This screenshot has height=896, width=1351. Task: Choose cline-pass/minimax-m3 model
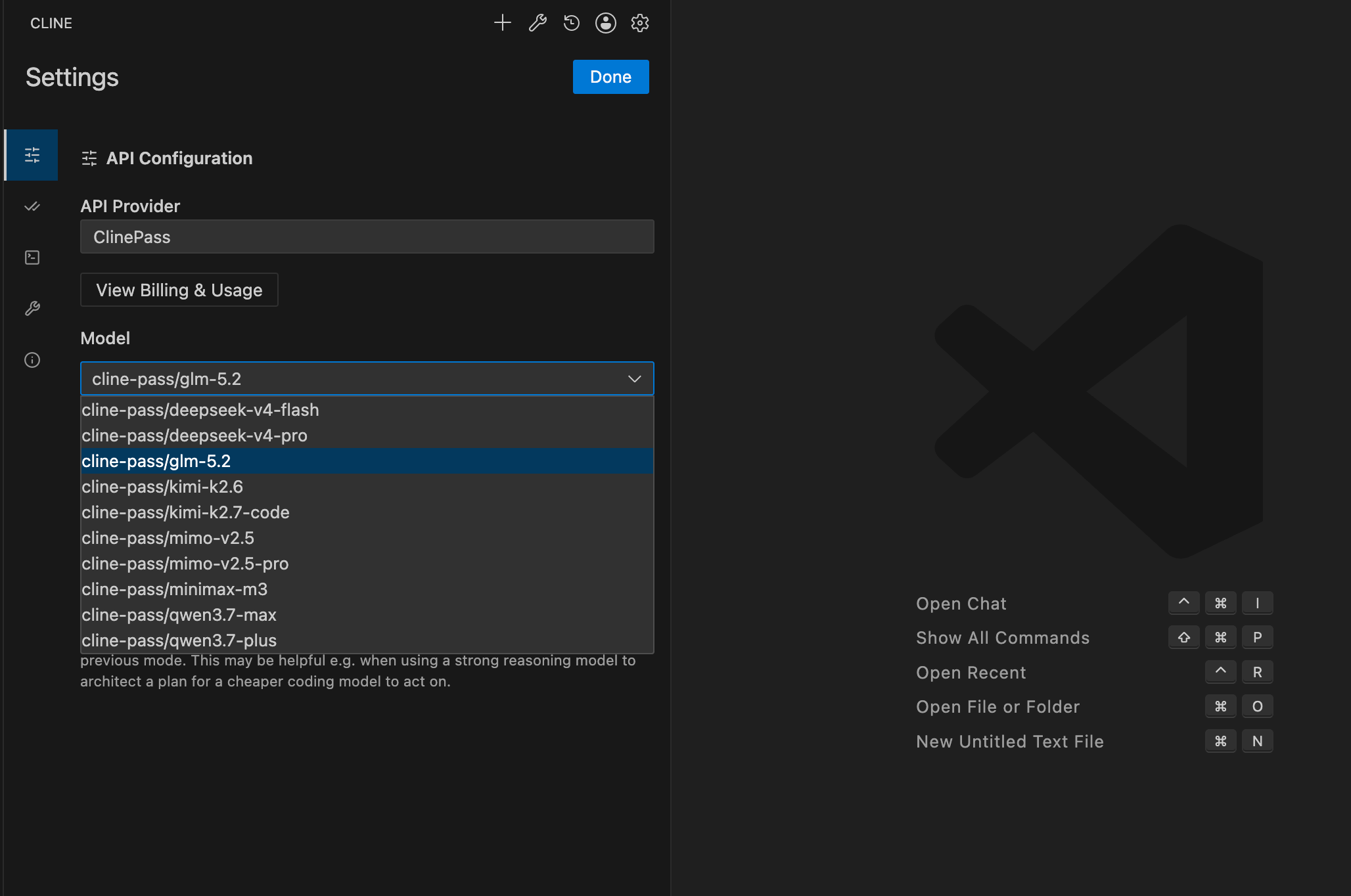(367, 589)
